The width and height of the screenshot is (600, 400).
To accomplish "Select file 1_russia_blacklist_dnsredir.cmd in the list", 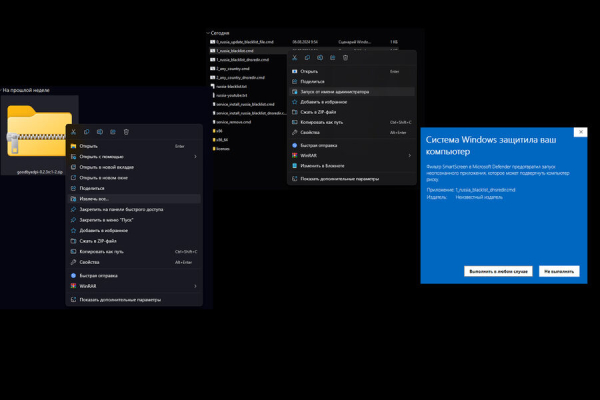I will [240, 60].
